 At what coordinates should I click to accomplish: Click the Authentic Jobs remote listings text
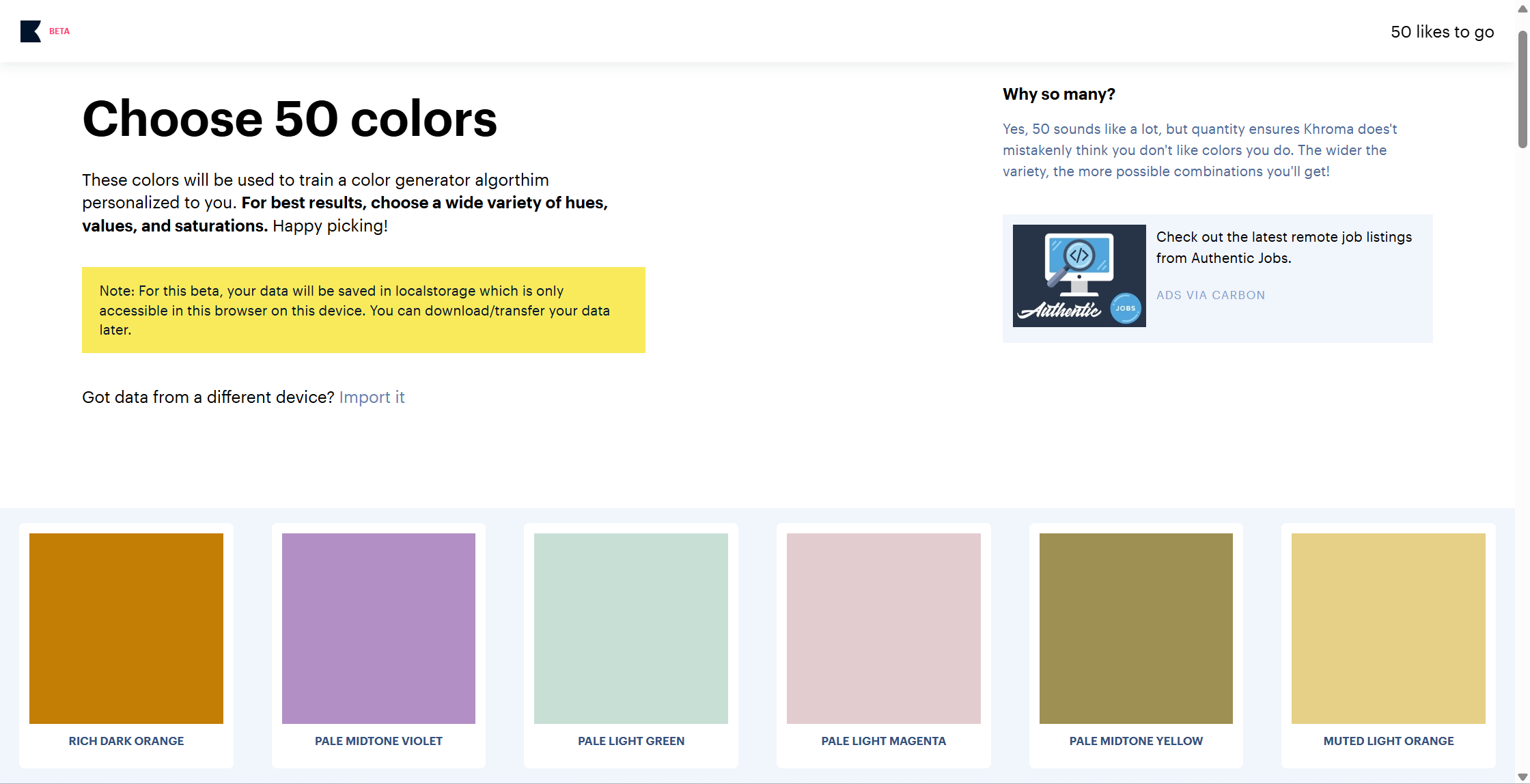point(1283,247)
